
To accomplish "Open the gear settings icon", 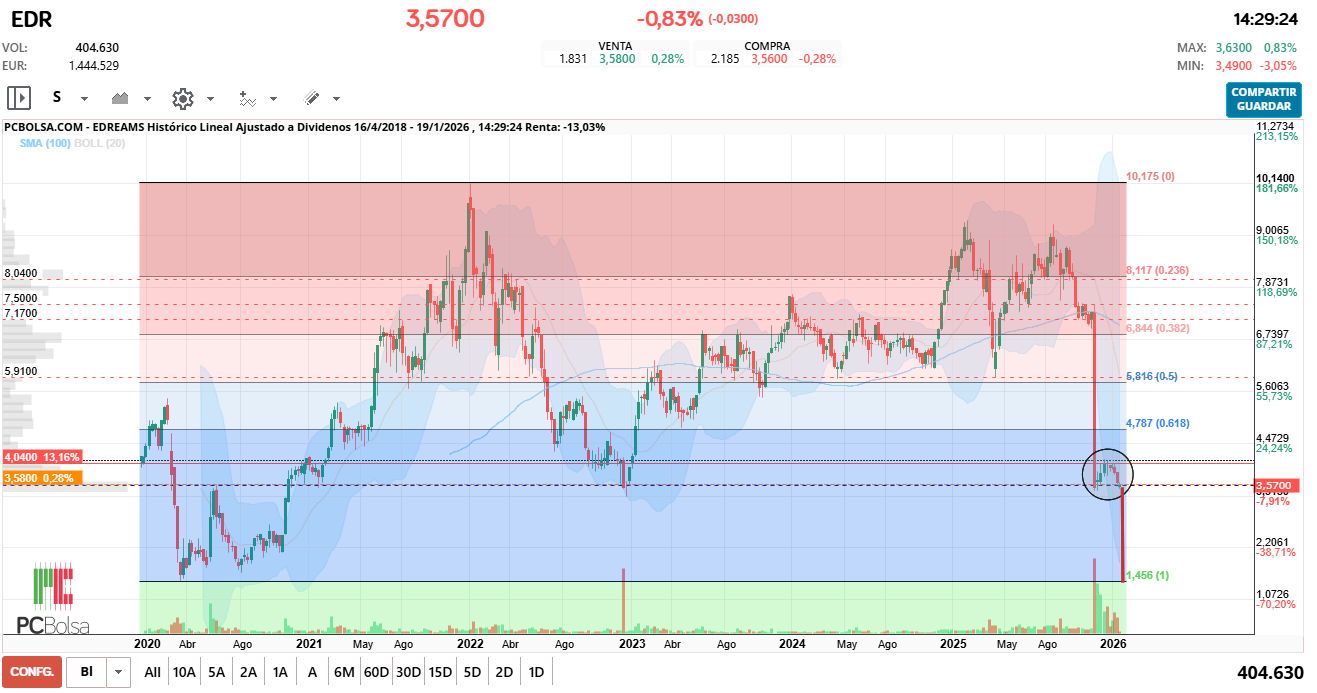I will coord(182,98).
